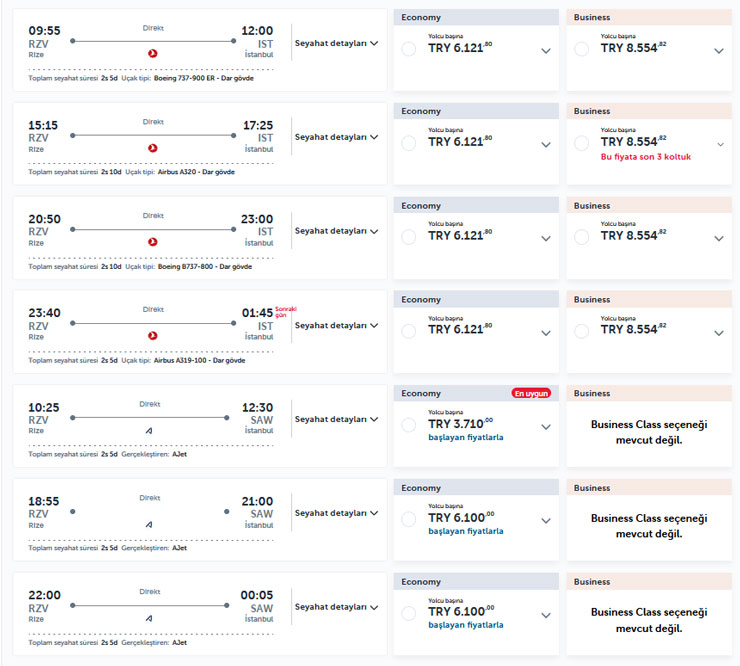Viewport: 740px width, 666px height.
Task: Click AJet logo on 10:25 flight
Action: [150, 429]
